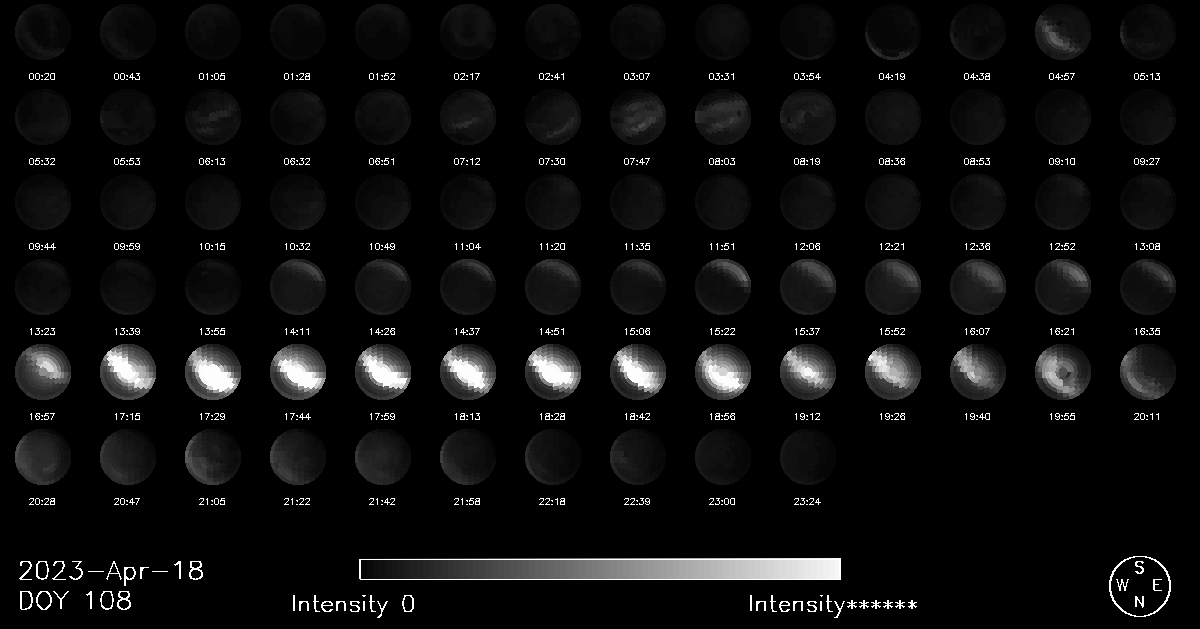The image size is (1200, 629).
Task: Click the Intensity****** maximum label
Action: (x=832, y=604)
